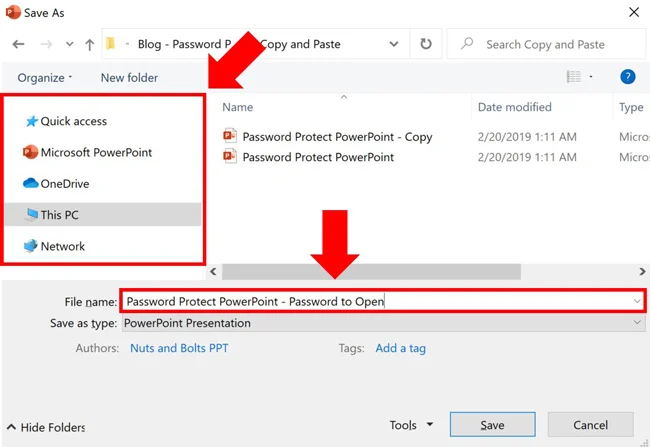The image size is (650, 447).
Task: Open the Save as type dropdown
Action: point(384,323)
